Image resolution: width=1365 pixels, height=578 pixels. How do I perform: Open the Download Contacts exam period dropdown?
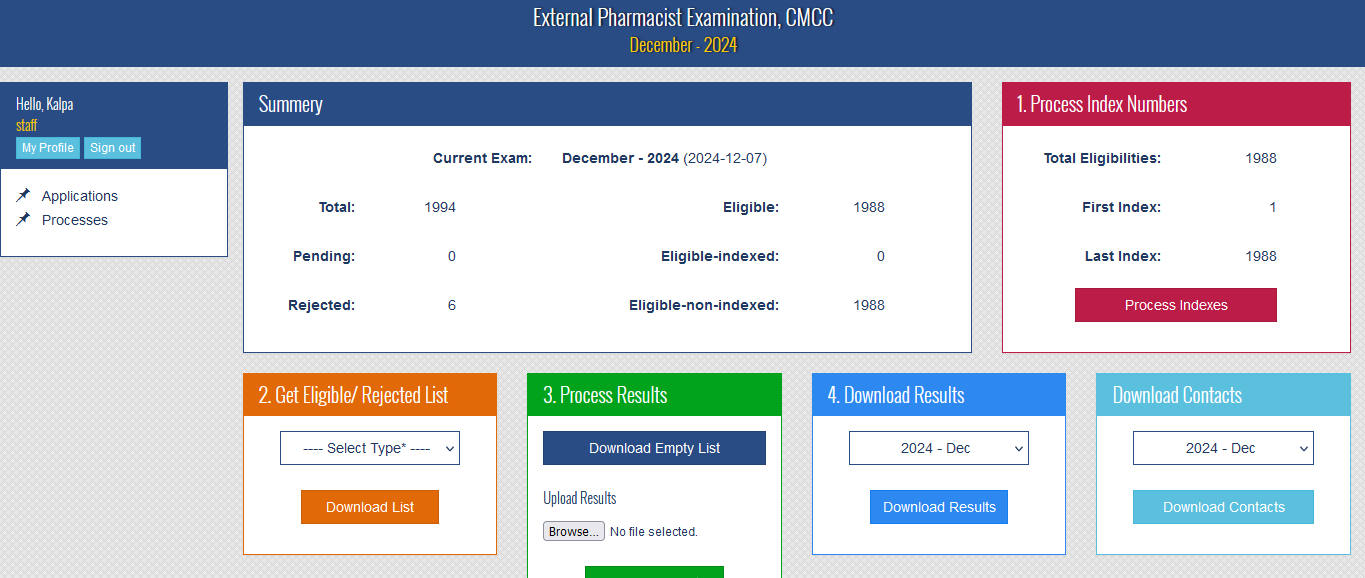tap(1222, 448)
